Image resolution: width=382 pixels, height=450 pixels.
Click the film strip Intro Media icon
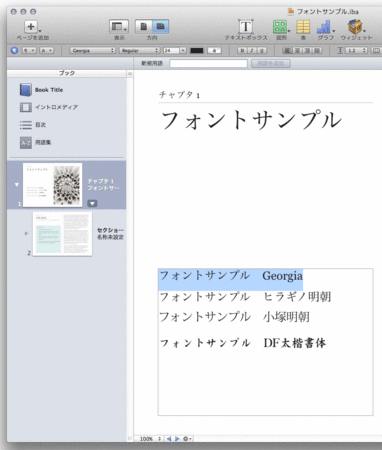tap(26, 107)
